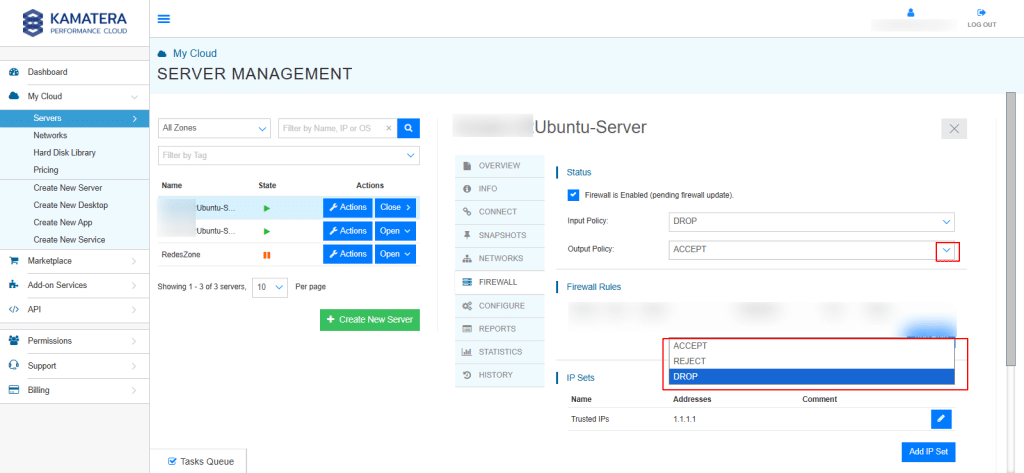Open the 10 per page dropdown

(270, 287)
